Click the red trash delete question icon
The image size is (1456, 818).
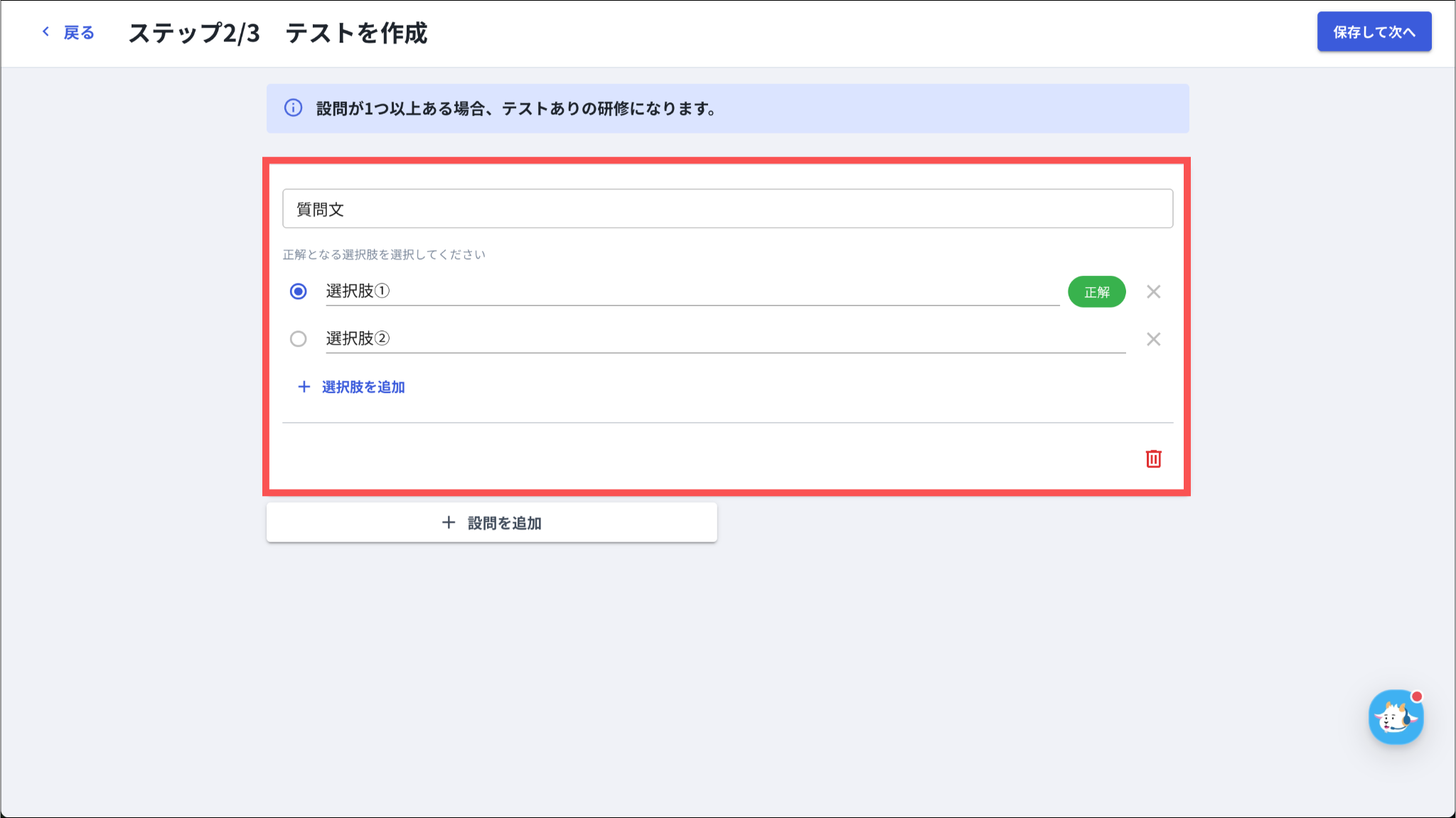(1153, 459)
